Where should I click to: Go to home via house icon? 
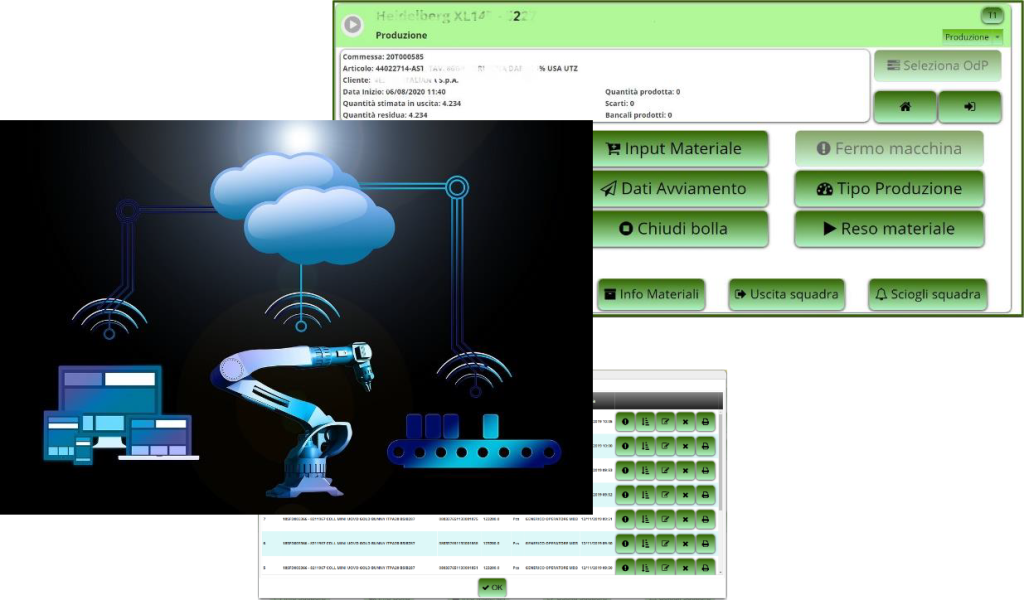905,106
